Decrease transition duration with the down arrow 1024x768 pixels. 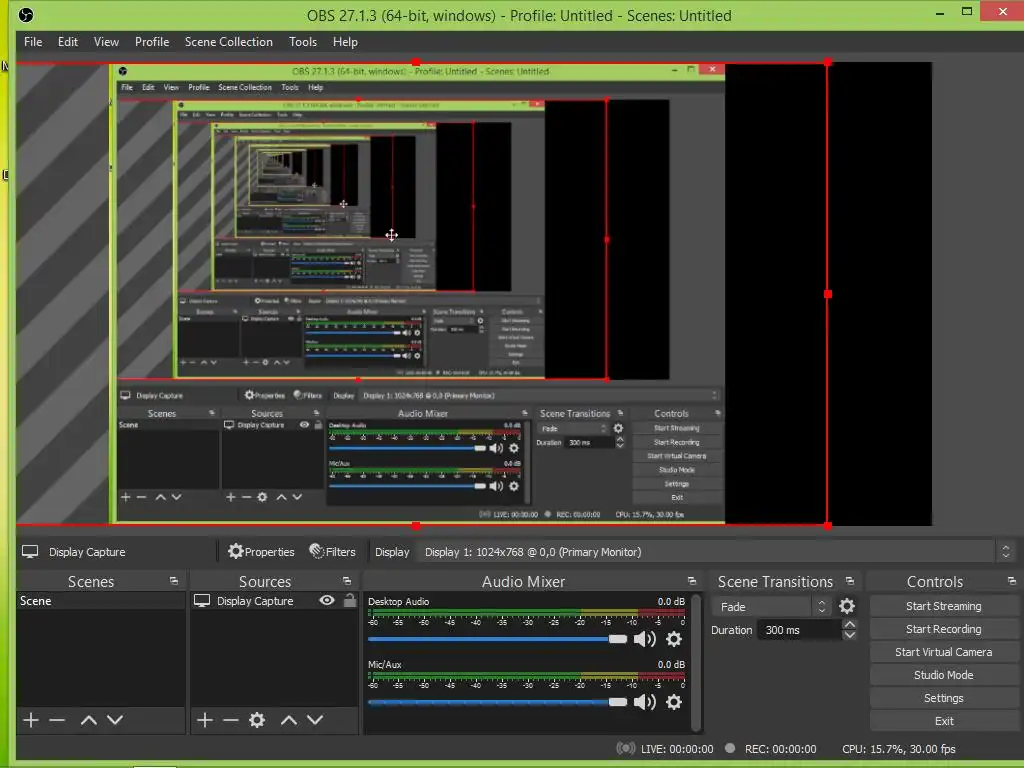pyautogui.click(x=850, y=635)
